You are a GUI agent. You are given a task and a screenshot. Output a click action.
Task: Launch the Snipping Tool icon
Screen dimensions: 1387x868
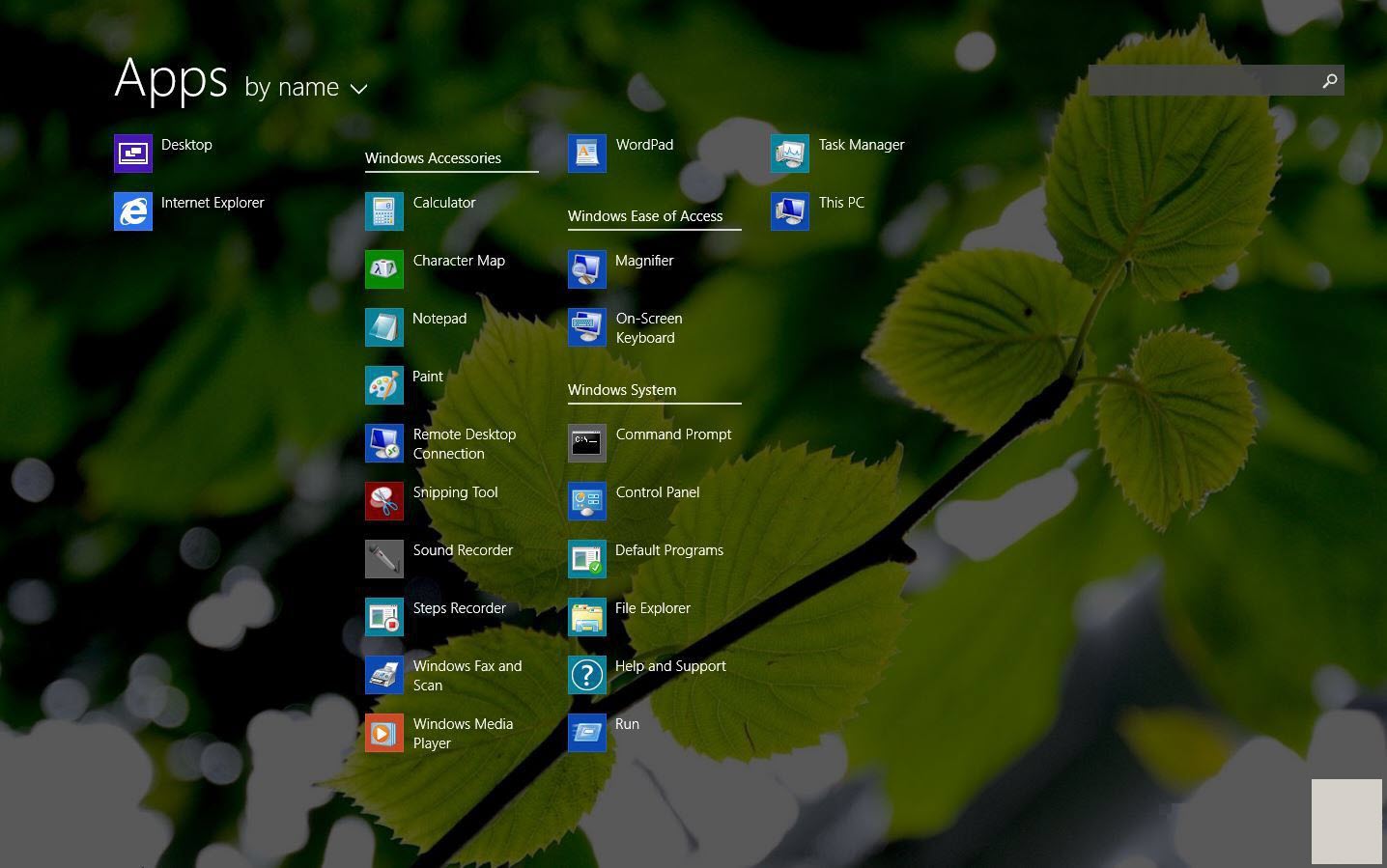(x=384, y=501)
